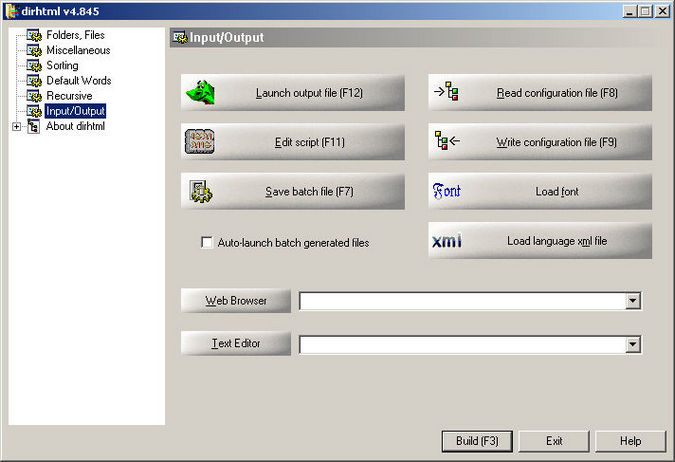Click Save batch file (F7) button
The height and width of the screenshot is (462, 675).
293,192
